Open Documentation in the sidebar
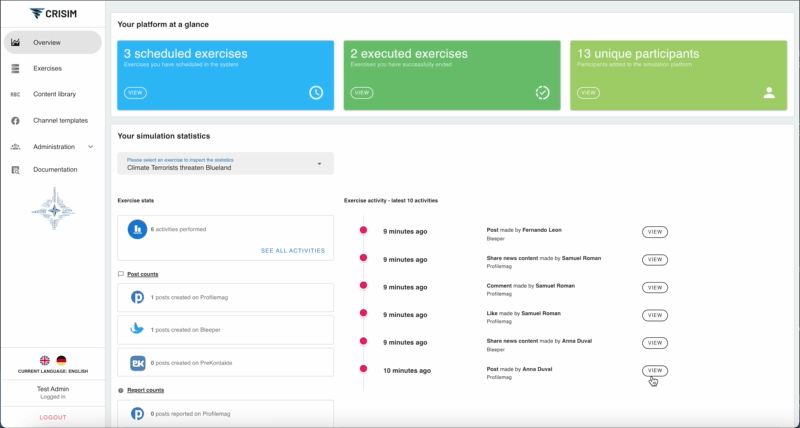 click(53, 170)
